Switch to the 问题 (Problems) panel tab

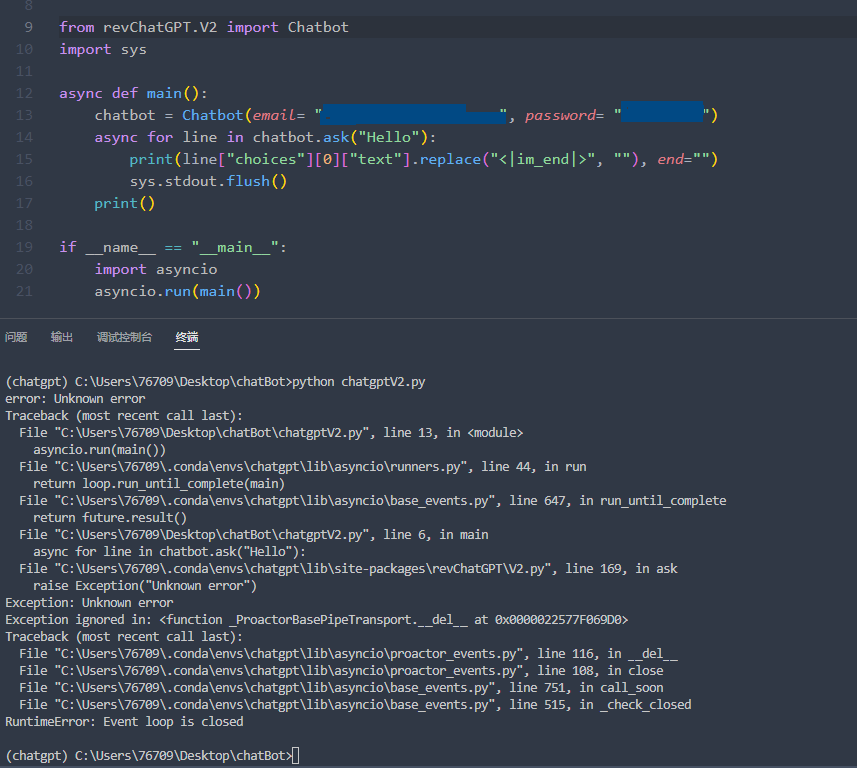click(x=16, y=337)
